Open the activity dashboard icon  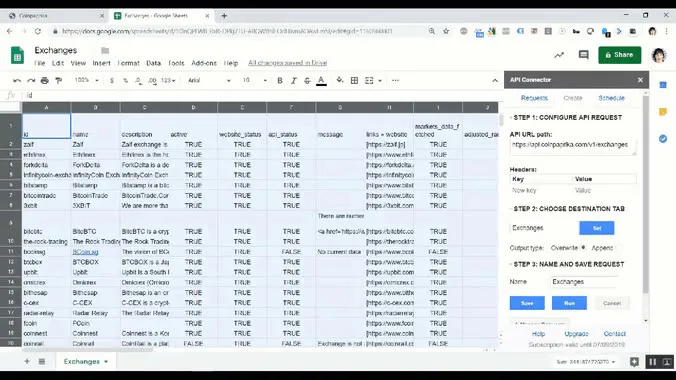point(559,55)
